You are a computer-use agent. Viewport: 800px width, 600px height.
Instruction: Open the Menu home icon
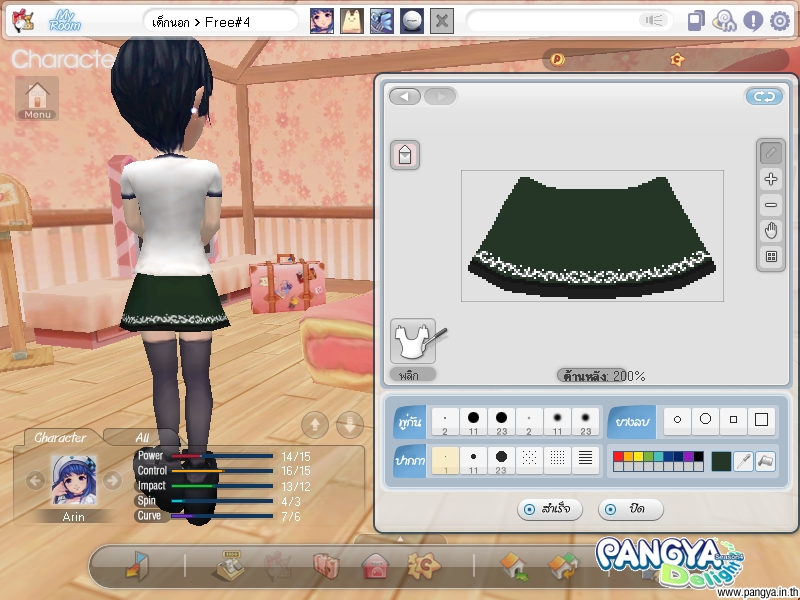tap(37, 98)
